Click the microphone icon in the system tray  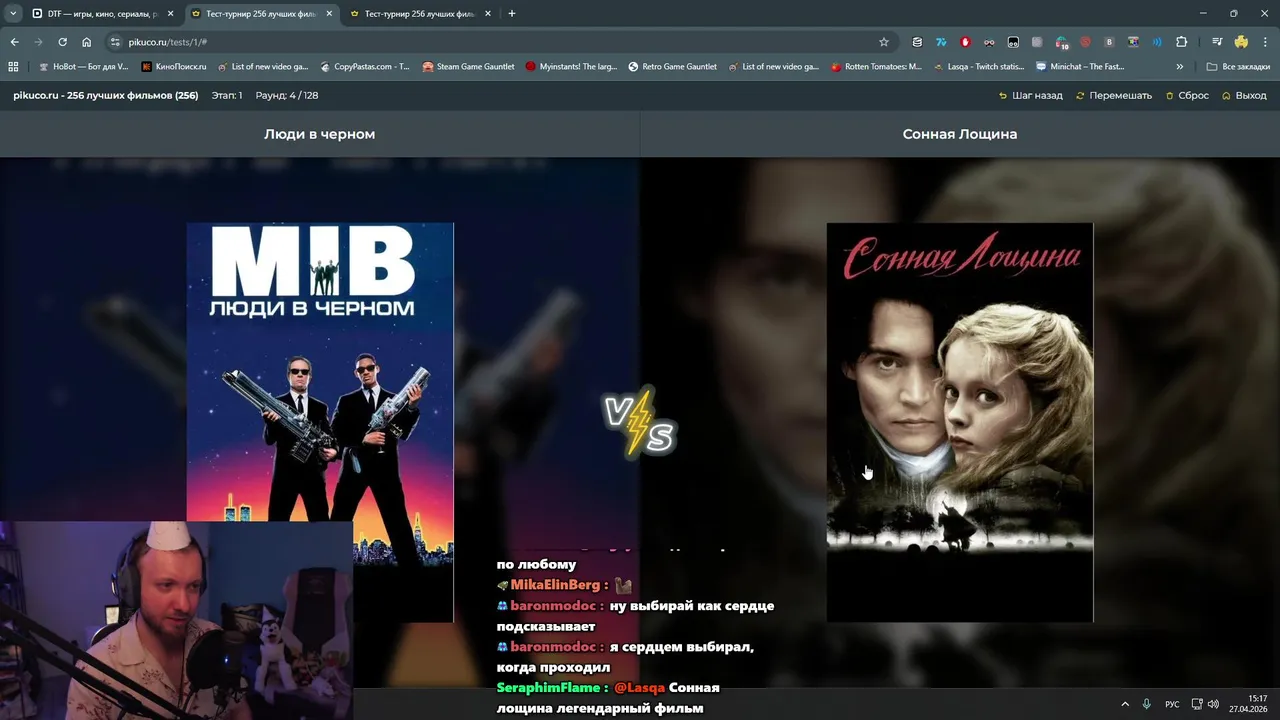(x=1147, y=704)
